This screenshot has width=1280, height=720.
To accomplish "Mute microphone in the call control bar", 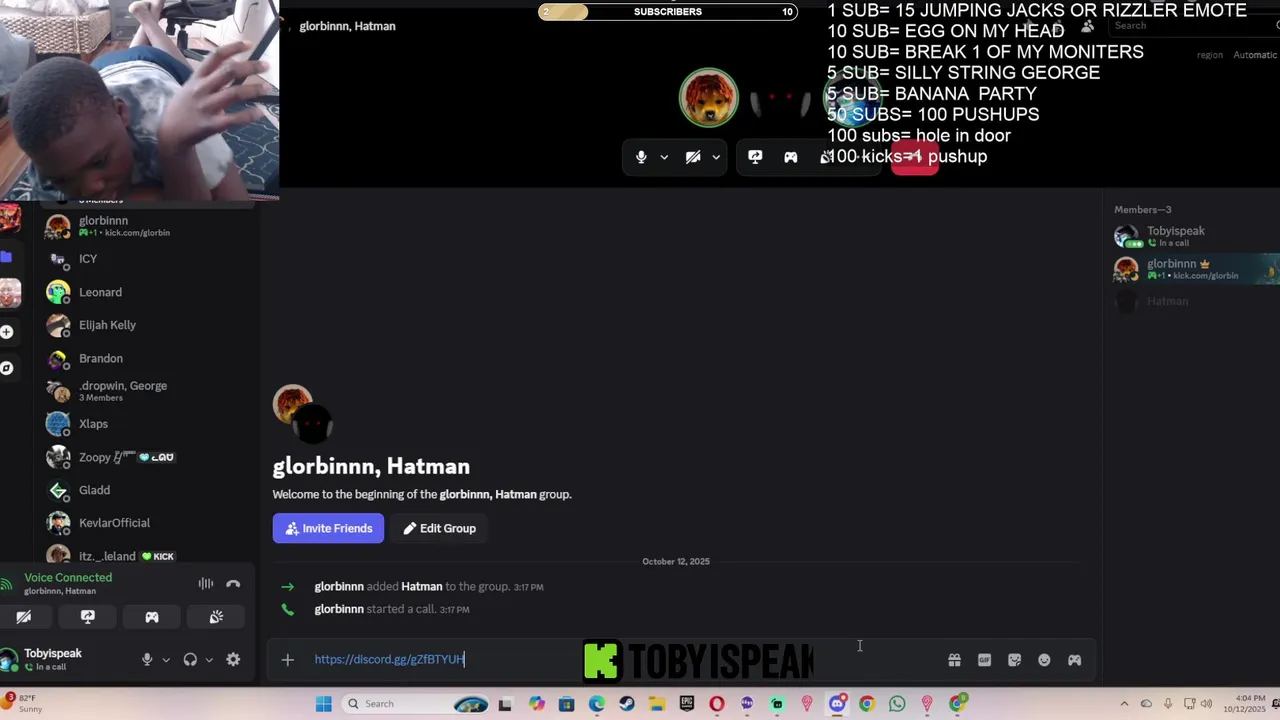I will click(x=641, y=157).
